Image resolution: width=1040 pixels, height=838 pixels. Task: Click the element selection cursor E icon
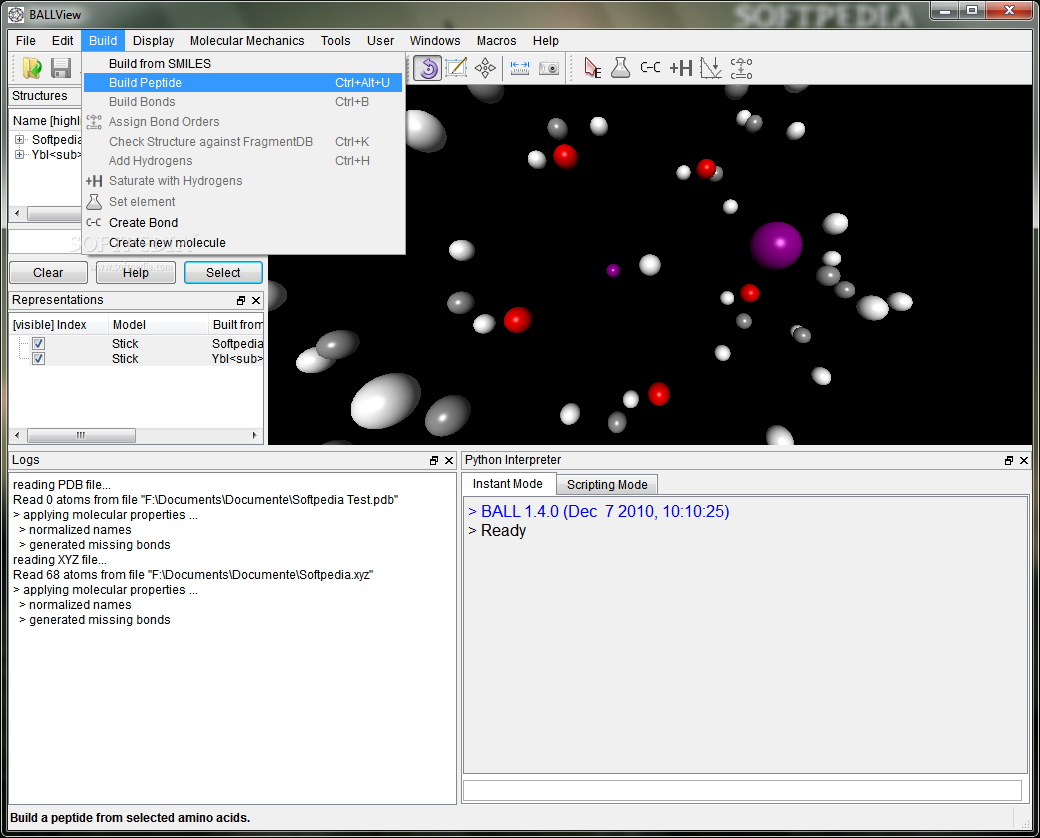[x=592, y=68]
